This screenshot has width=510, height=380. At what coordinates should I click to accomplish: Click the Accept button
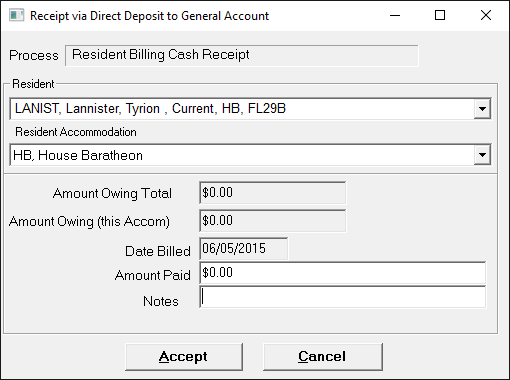(184, 357)
